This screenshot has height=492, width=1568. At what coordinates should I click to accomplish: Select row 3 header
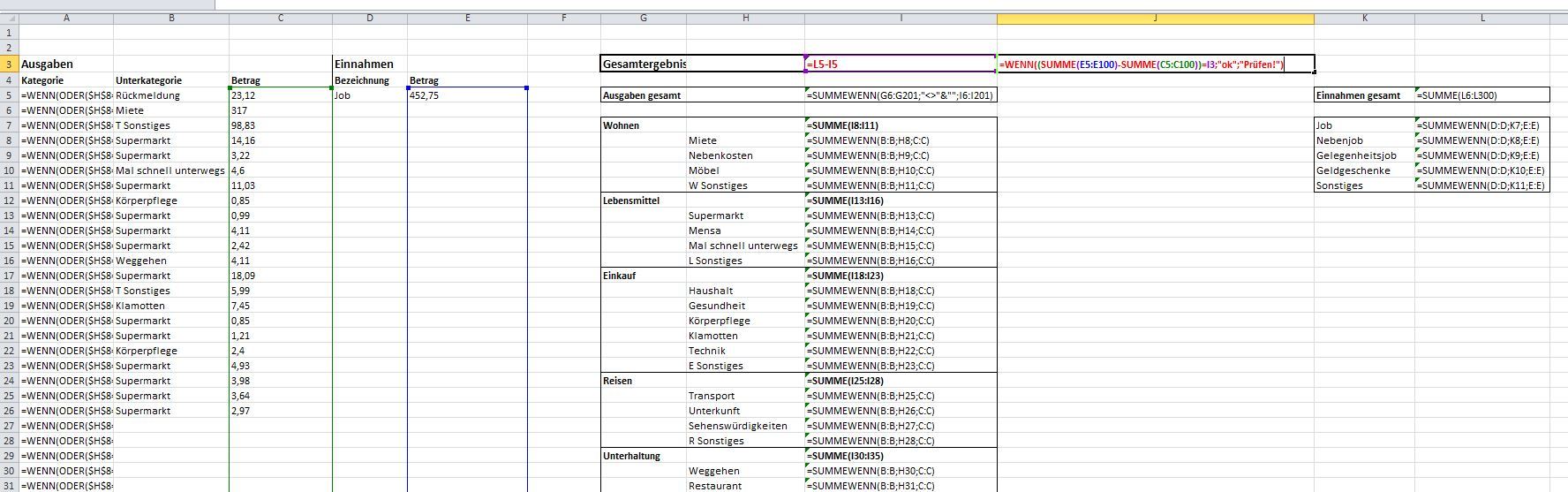[x=9, y=64]
